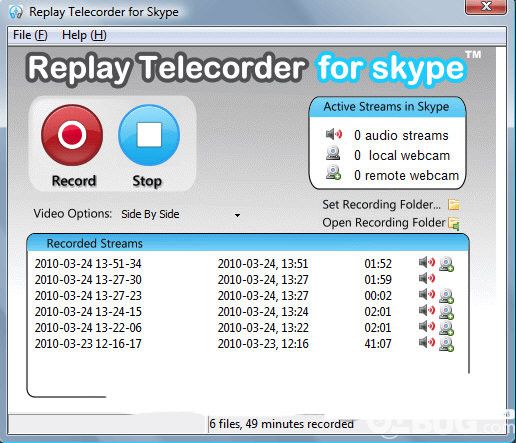Viewport: 516px width, 443px height.
Task: Click webcam icon for 13-24-15 recording
Action: (446, 312)
